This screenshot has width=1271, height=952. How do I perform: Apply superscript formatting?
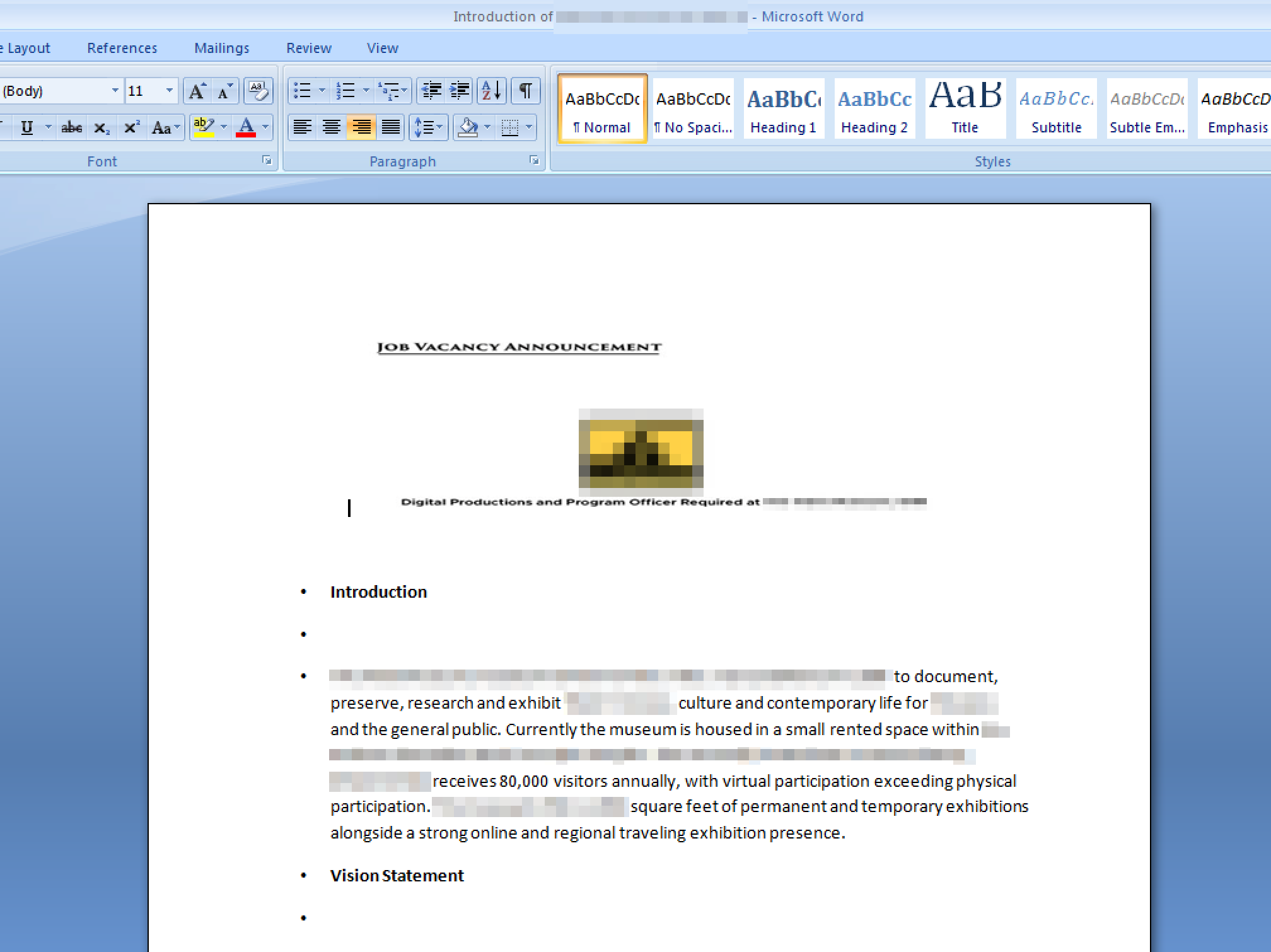[131, 128]
